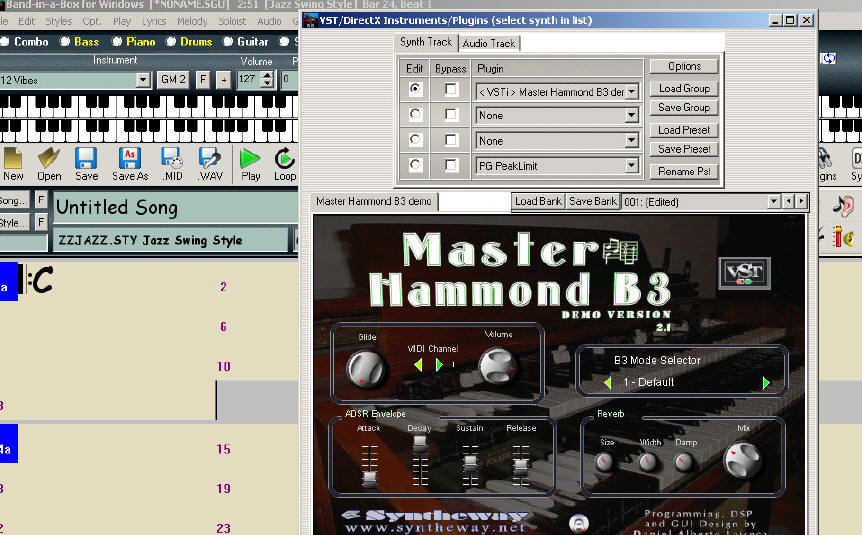Click the GM 2 button
This screenshot has width=862, height=535.
coord(173,80)
